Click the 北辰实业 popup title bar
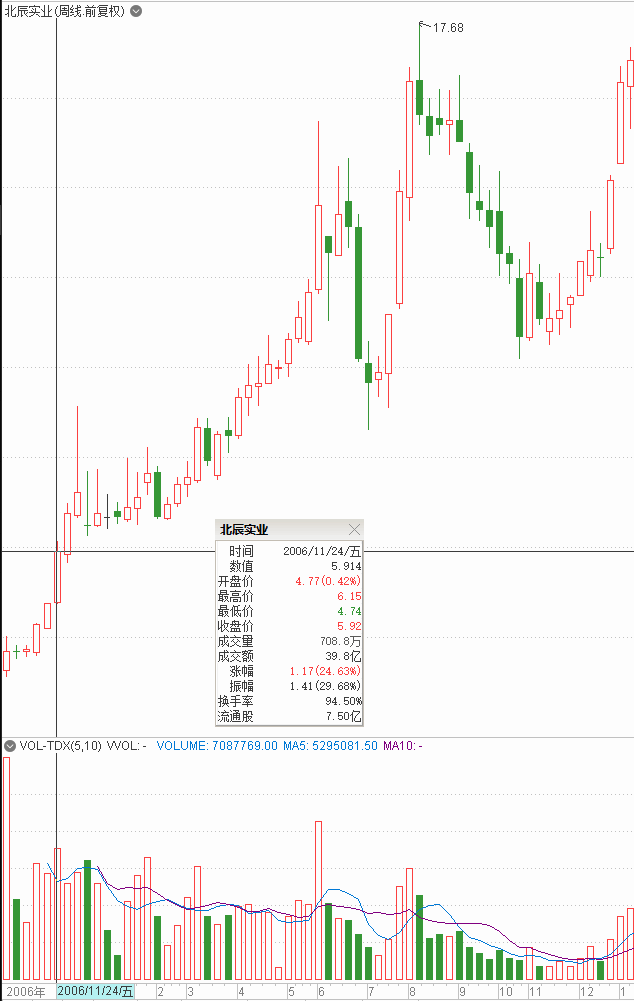This screenshot has width=634, height=1001. [280, 529]
